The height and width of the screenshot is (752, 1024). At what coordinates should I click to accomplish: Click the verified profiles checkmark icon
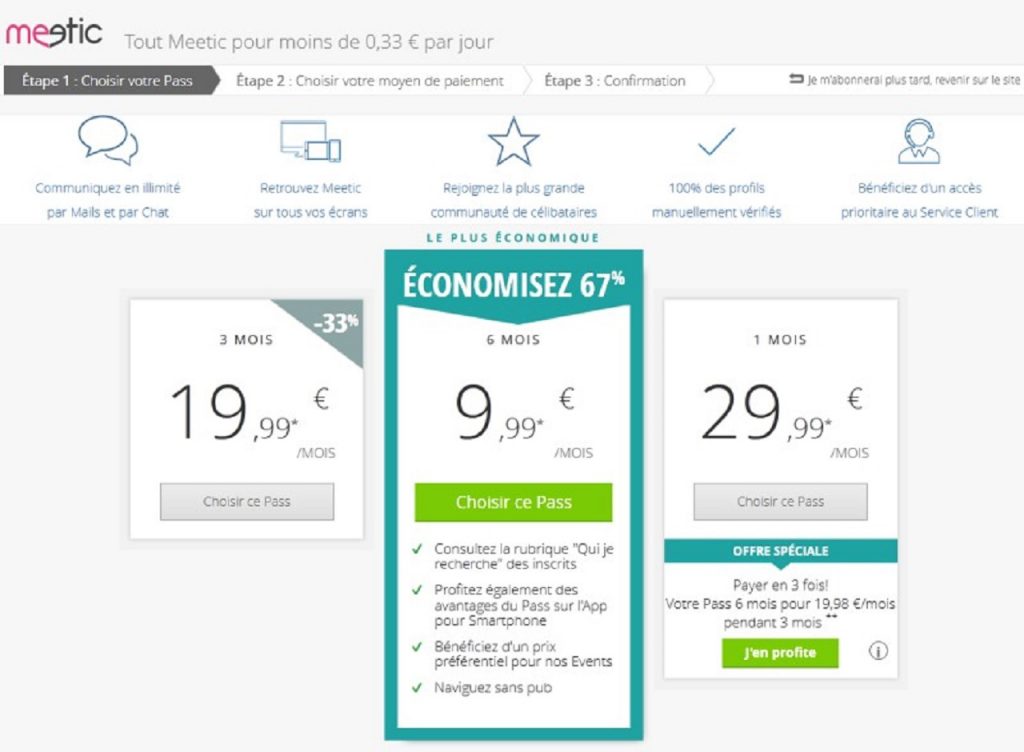(716, 141)
